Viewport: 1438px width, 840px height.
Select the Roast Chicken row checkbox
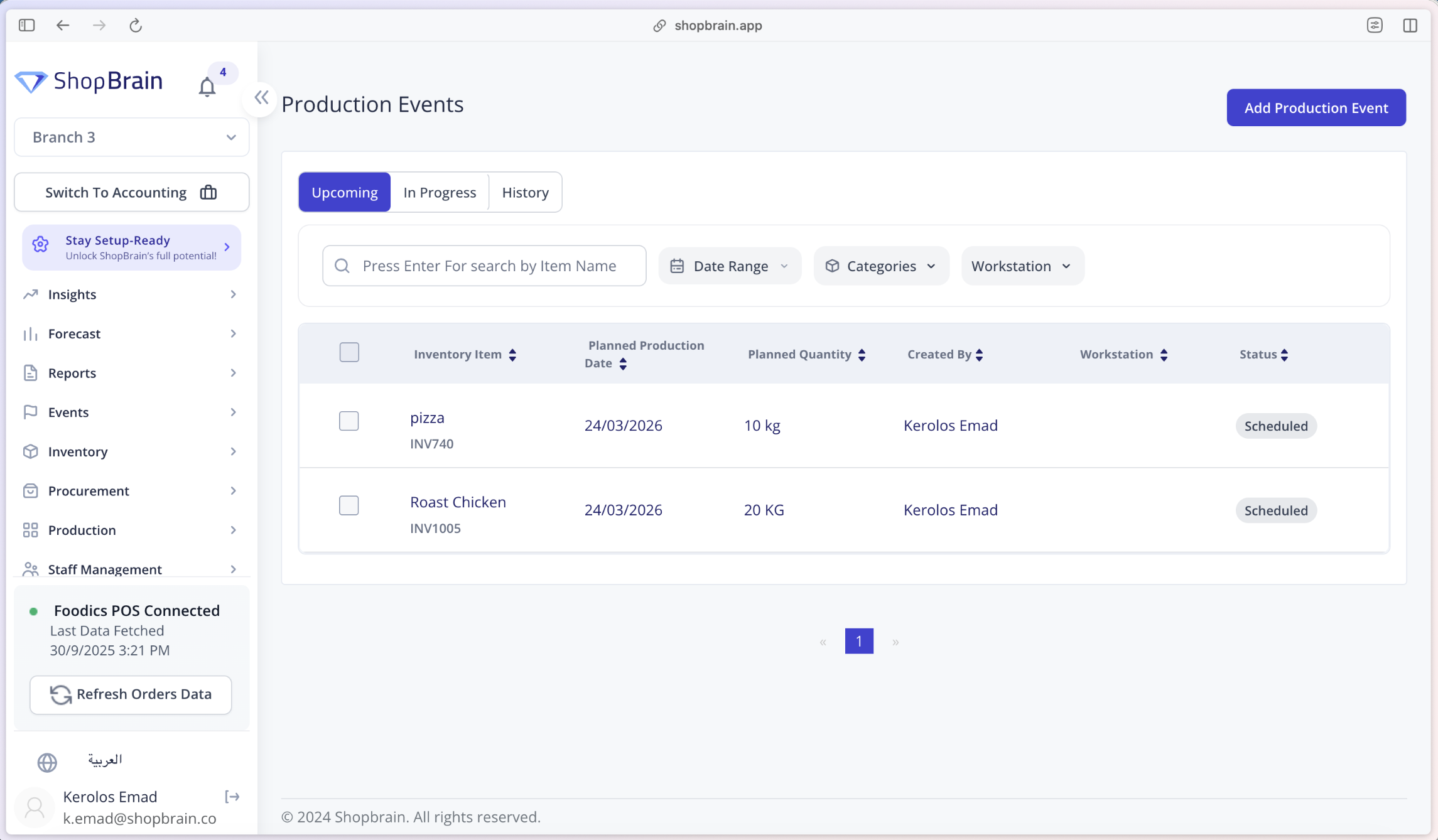[x=349, y=505]
